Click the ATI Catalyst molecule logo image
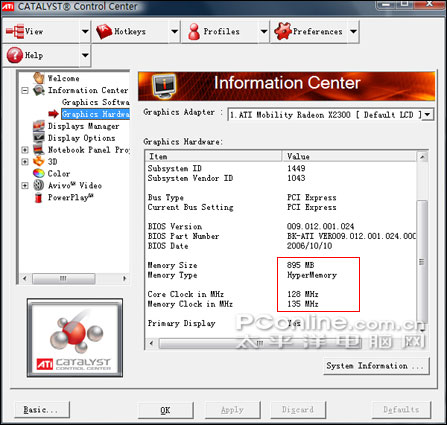This screenshot has width=447, height=425. [x=75, y=338]
